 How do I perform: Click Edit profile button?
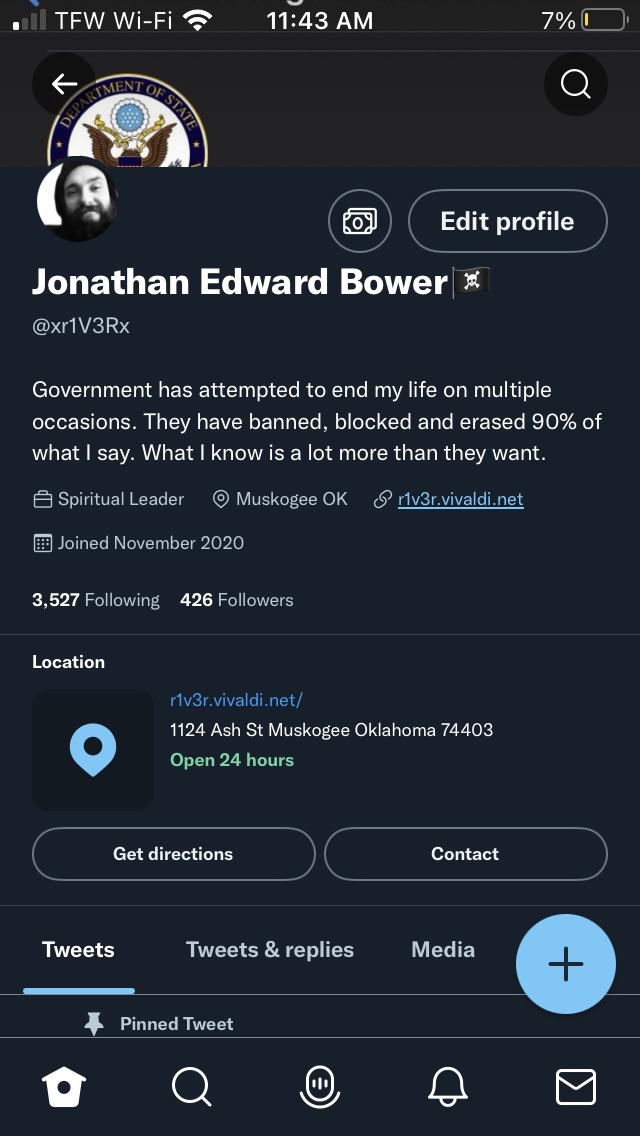(507, 221)
